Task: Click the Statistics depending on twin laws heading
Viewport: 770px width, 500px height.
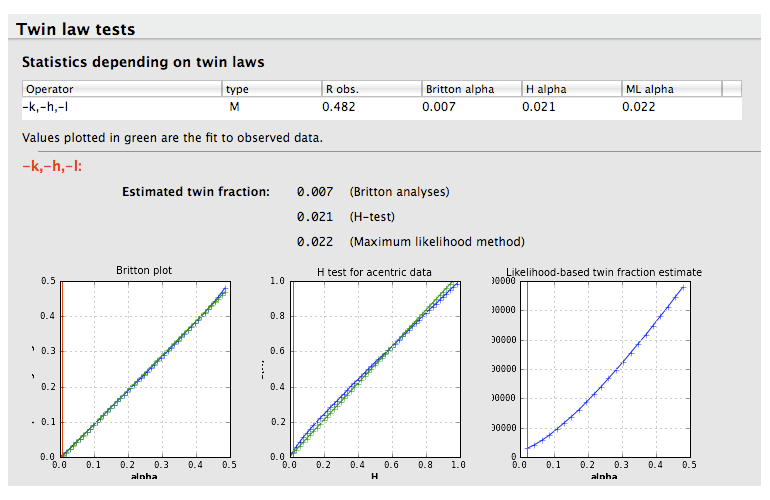Action: [143, 62]
